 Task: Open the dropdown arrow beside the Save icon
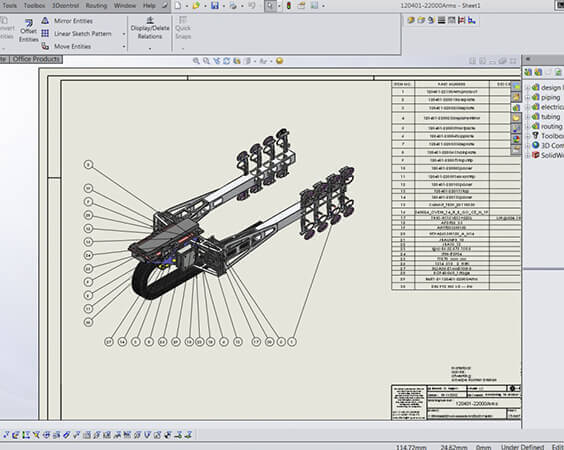(x=223, y=6)
